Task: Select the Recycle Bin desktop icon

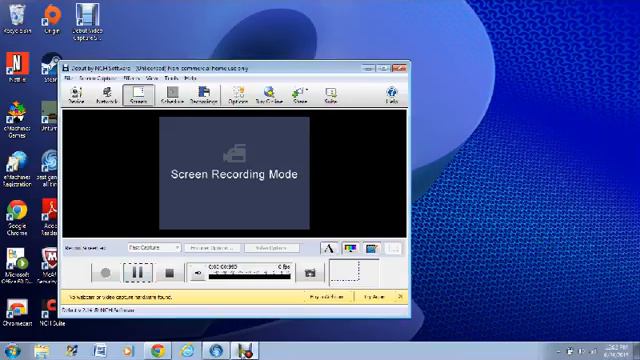Action: pos(17,19)
